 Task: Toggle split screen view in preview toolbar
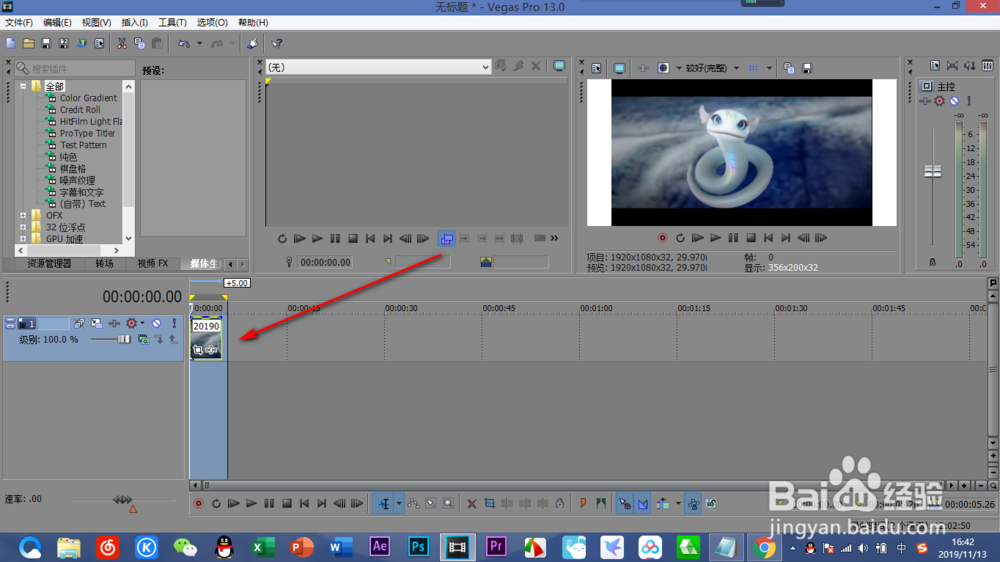(663, 68)
